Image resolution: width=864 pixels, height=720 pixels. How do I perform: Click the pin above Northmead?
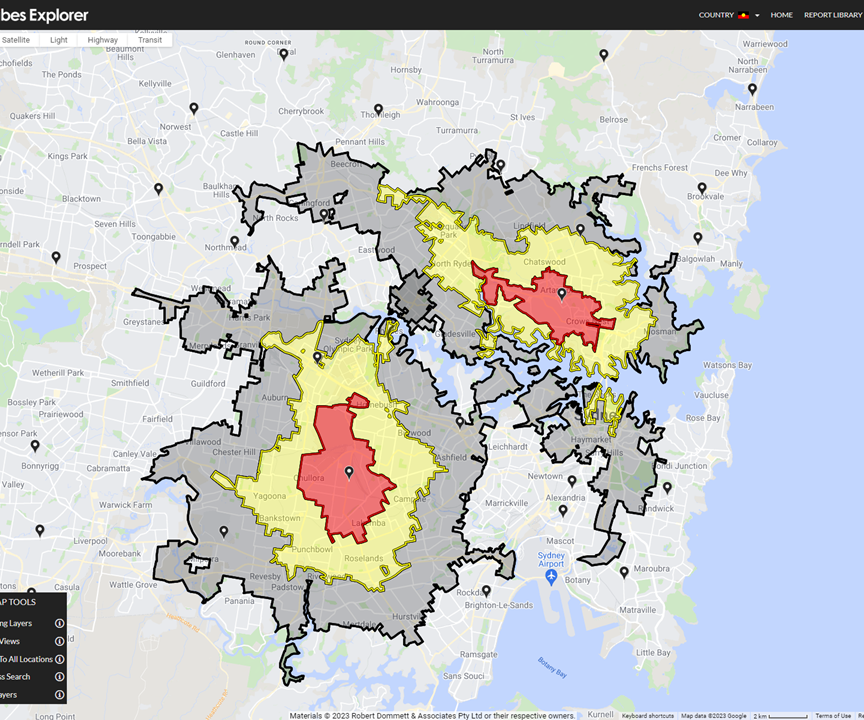(235, 241)
